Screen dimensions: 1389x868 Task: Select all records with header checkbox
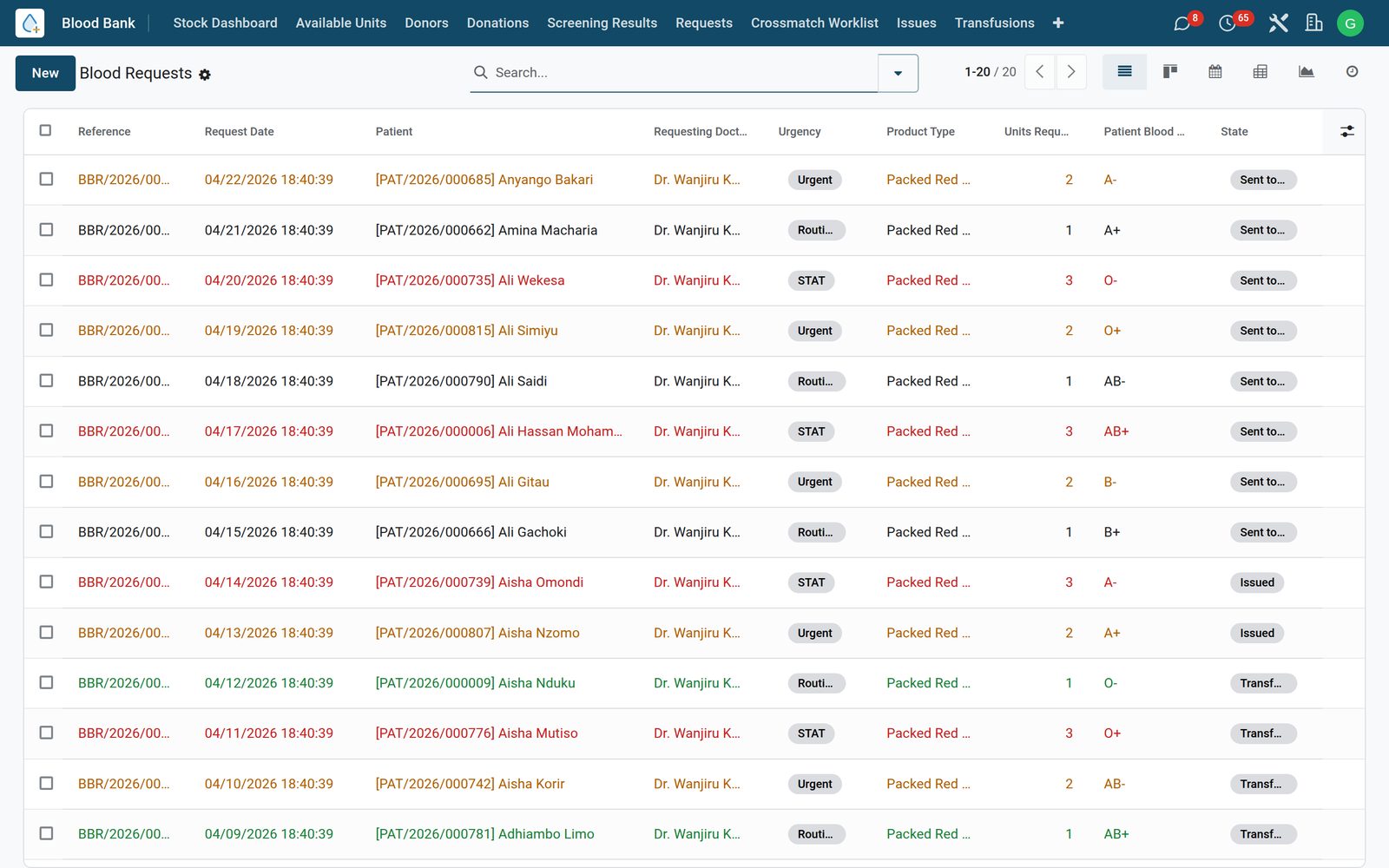pyautogui.click(x=46, y=130)
